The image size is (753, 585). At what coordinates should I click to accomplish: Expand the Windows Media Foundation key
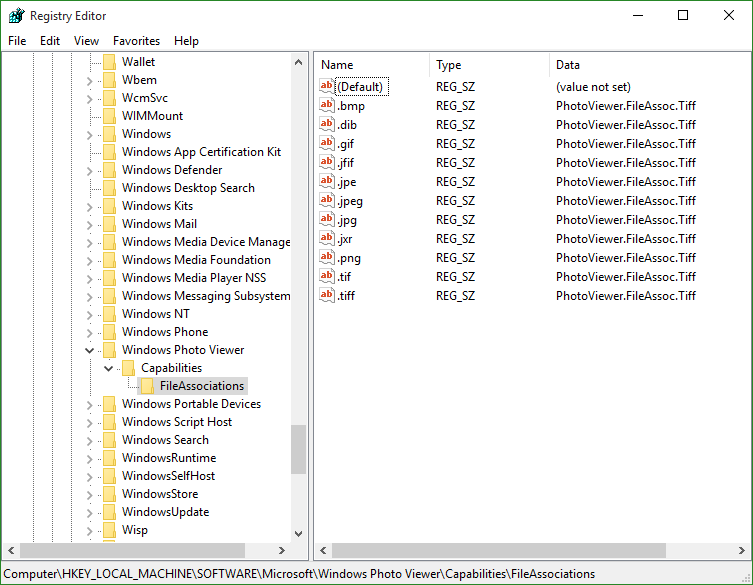tap(90, 260)
